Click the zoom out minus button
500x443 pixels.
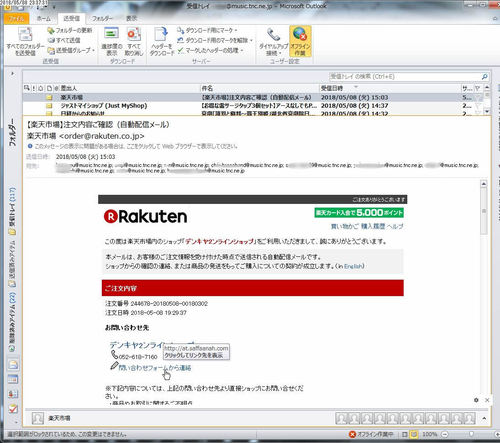[445, 434]
